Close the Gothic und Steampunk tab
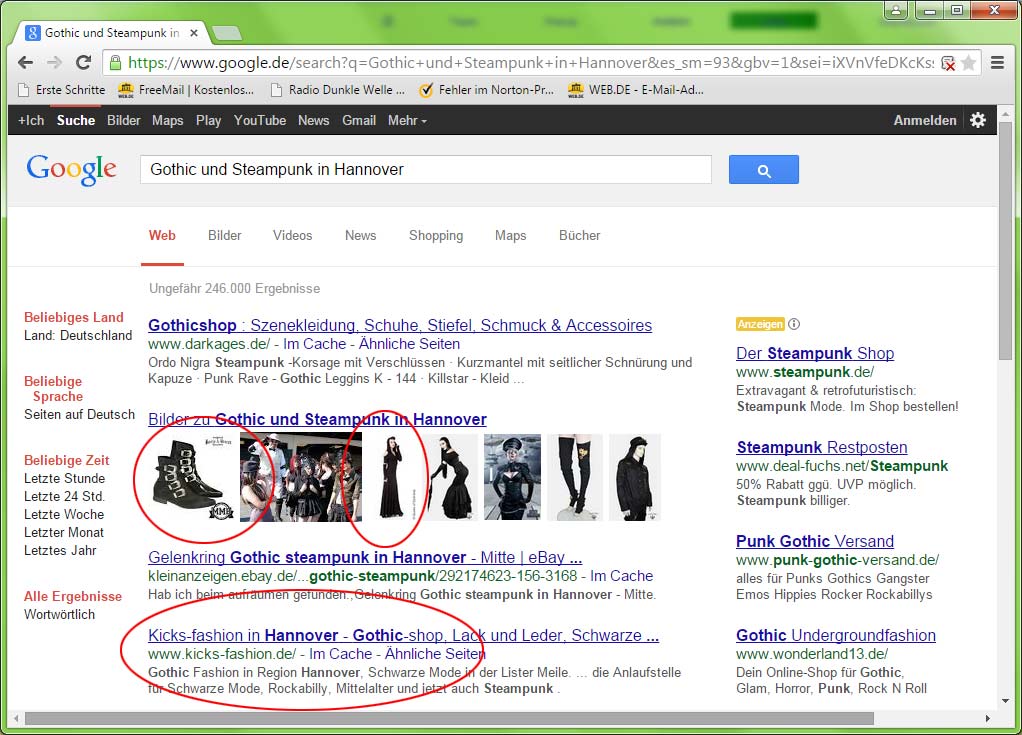 [x=194, y=33]
